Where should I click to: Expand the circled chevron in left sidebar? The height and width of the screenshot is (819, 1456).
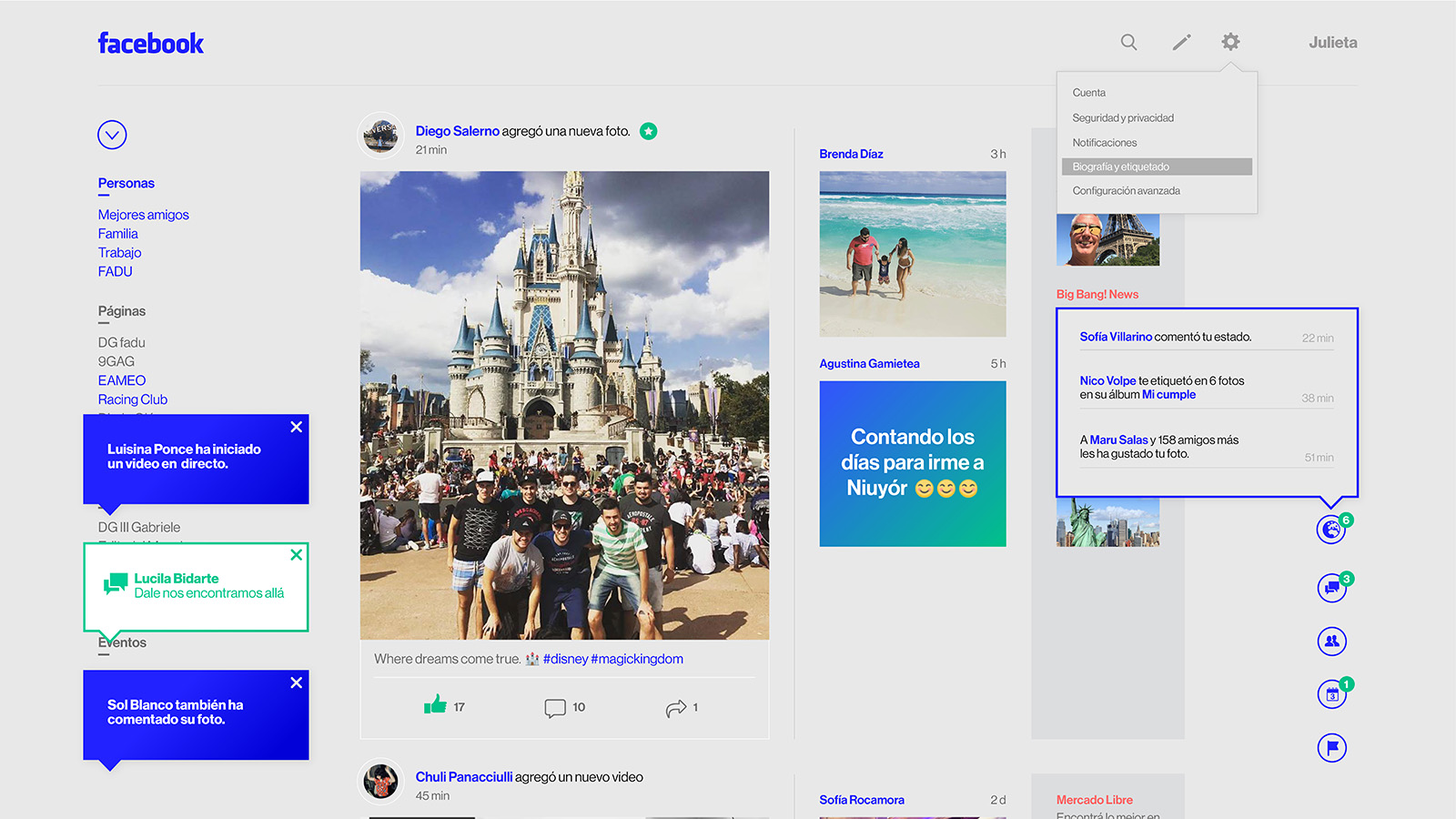click(x=112, y=135)
